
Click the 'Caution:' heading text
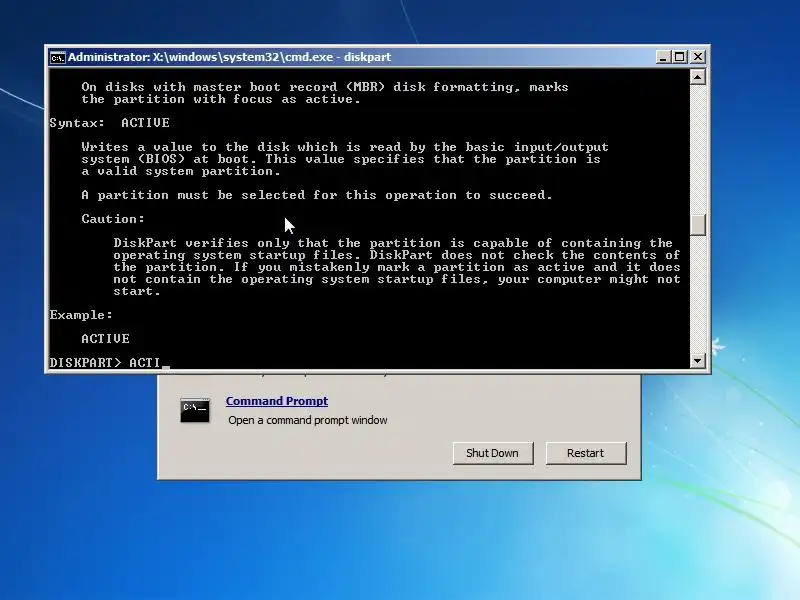(113, 219)
